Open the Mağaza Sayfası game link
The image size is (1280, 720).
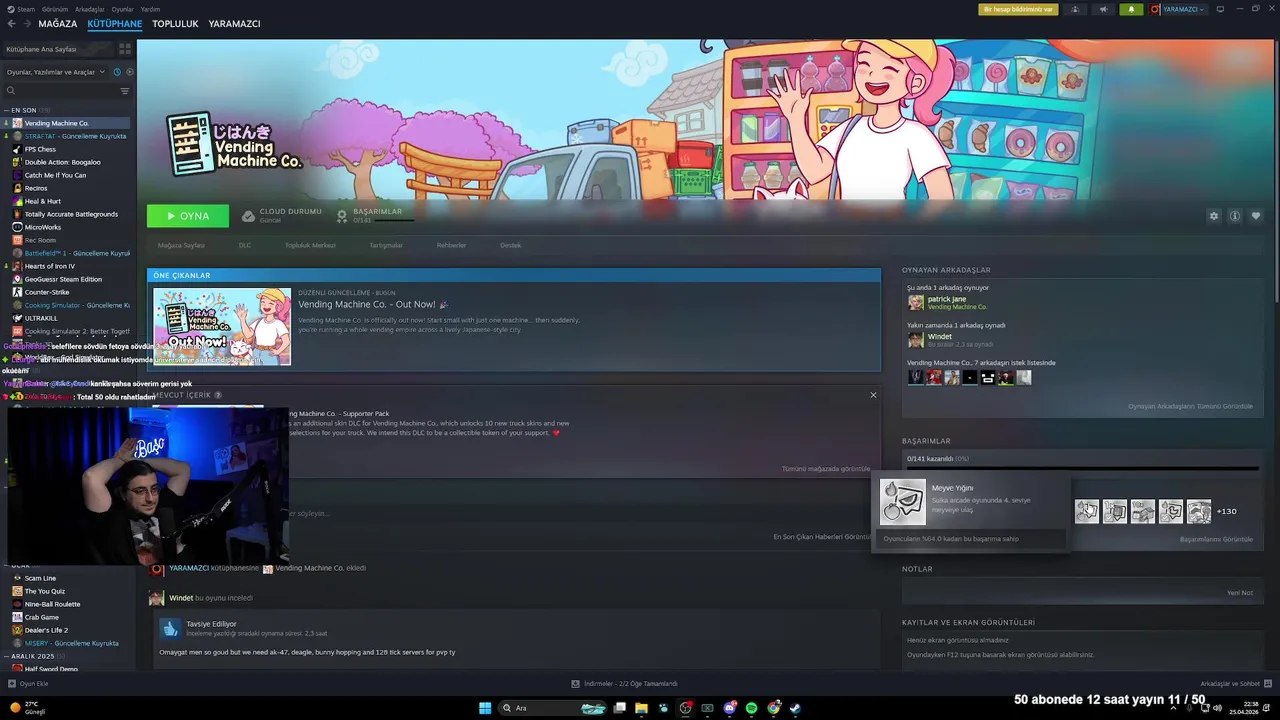(x=181, y=245)
